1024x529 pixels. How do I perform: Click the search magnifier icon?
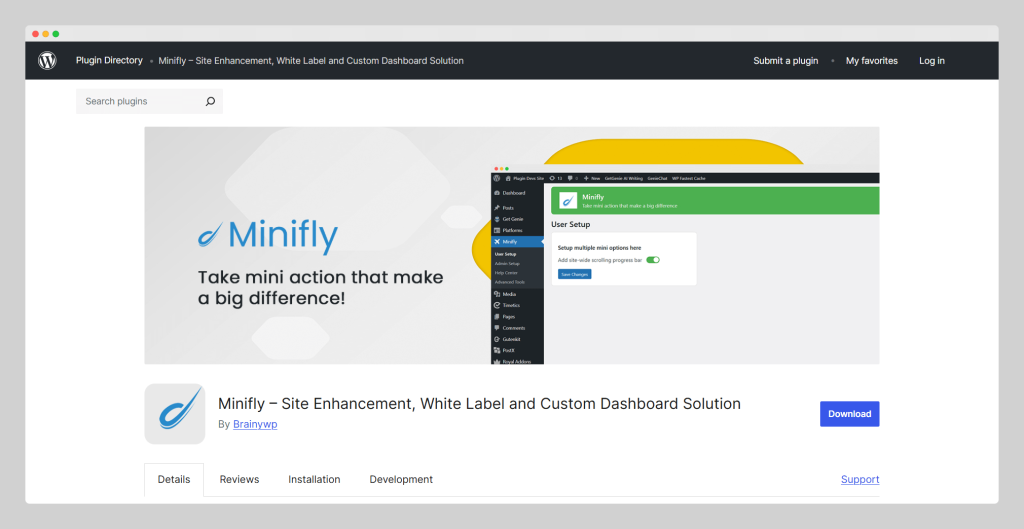click(x=210, y=101)
